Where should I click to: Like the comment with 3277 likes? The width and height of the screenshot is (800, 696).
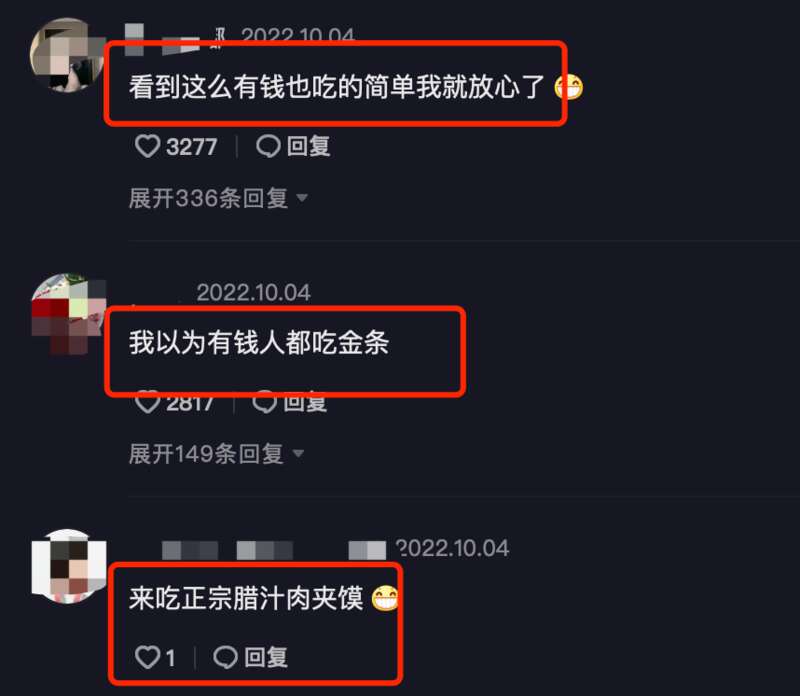point(147,146)
